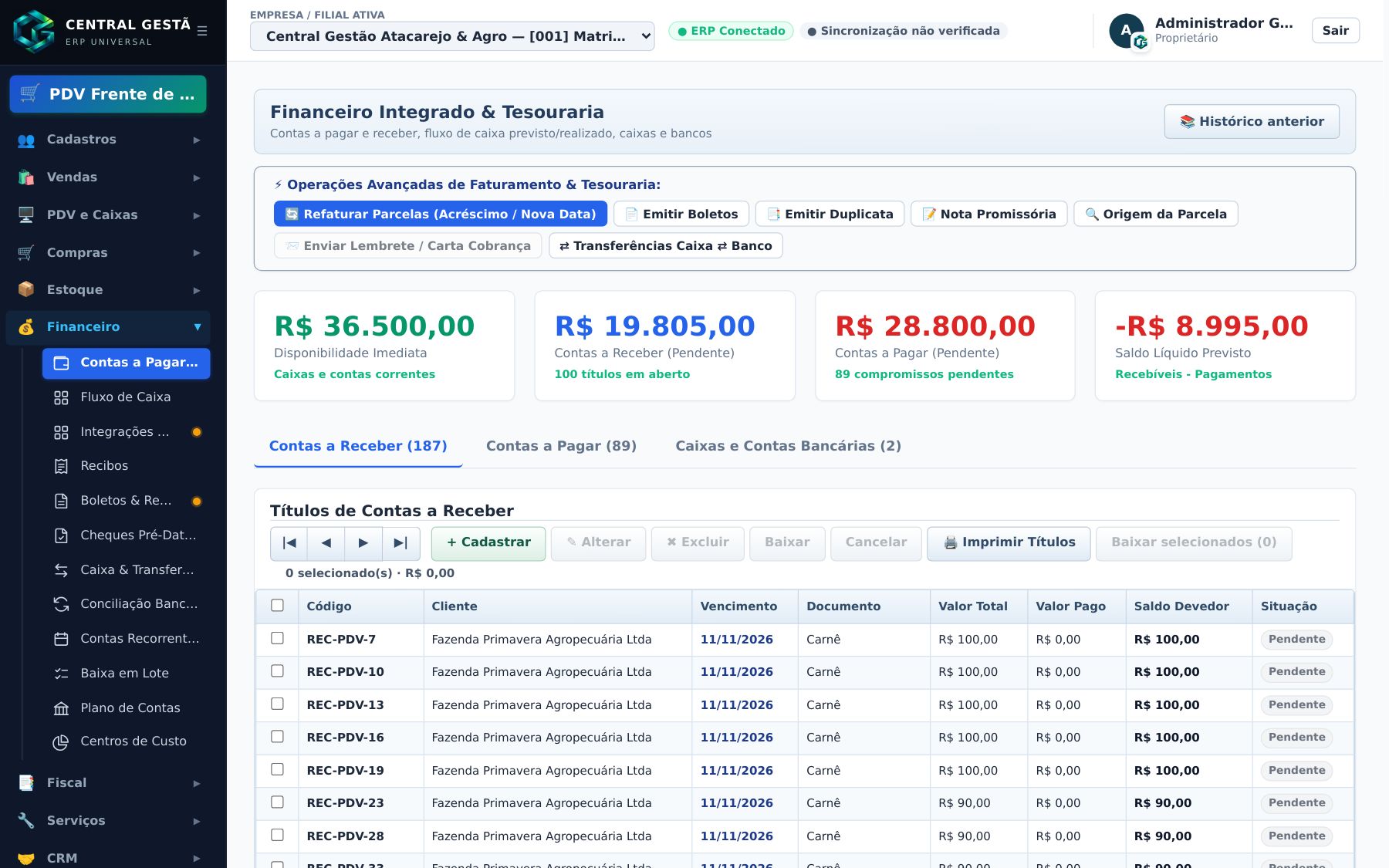This screenshot has height=868, width=1389.
Task: Open Boletos & Remessas sidebar icon
Action: point(61,501)
